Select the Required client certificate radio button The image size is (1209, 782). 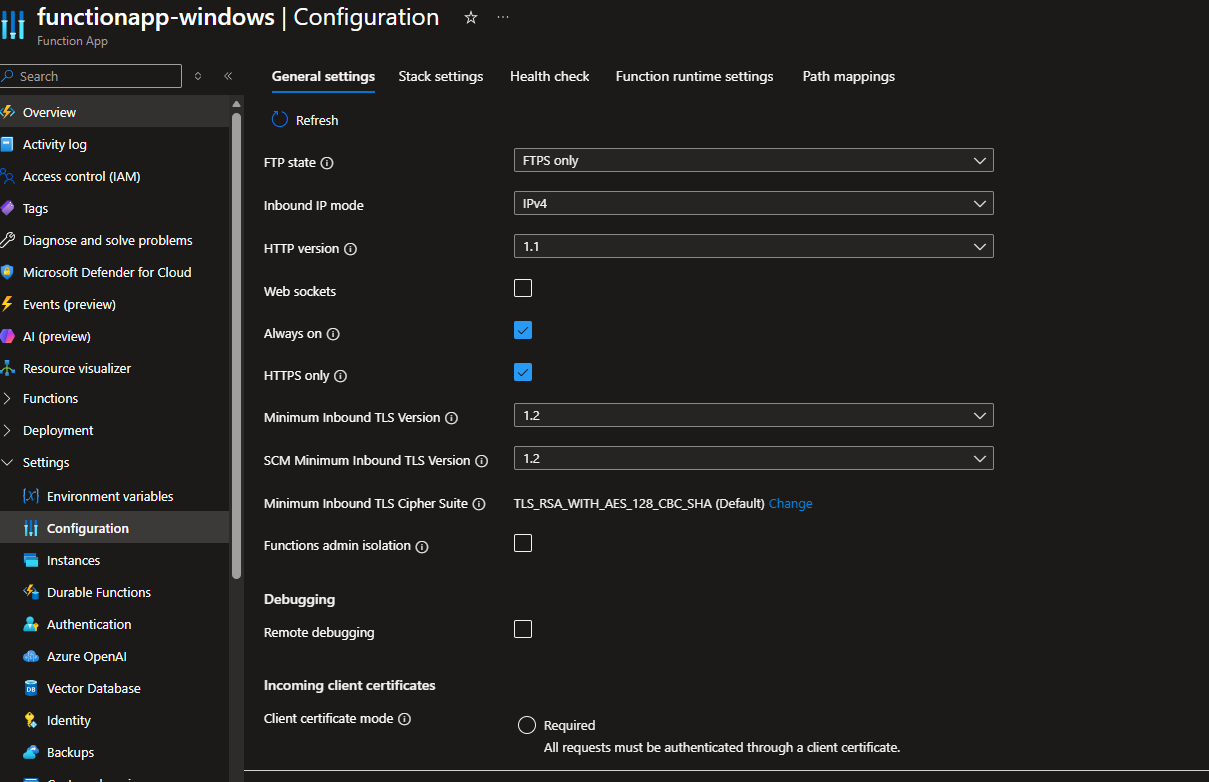click(527, 726)
